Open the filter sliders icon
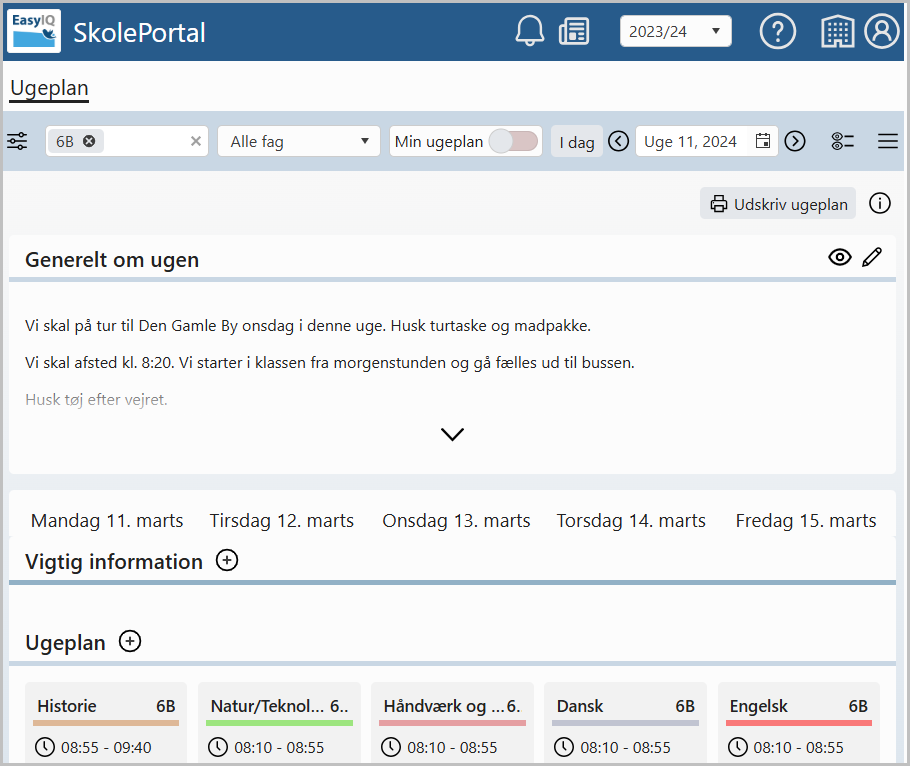910x766 pixels. [x=17, y=141]
